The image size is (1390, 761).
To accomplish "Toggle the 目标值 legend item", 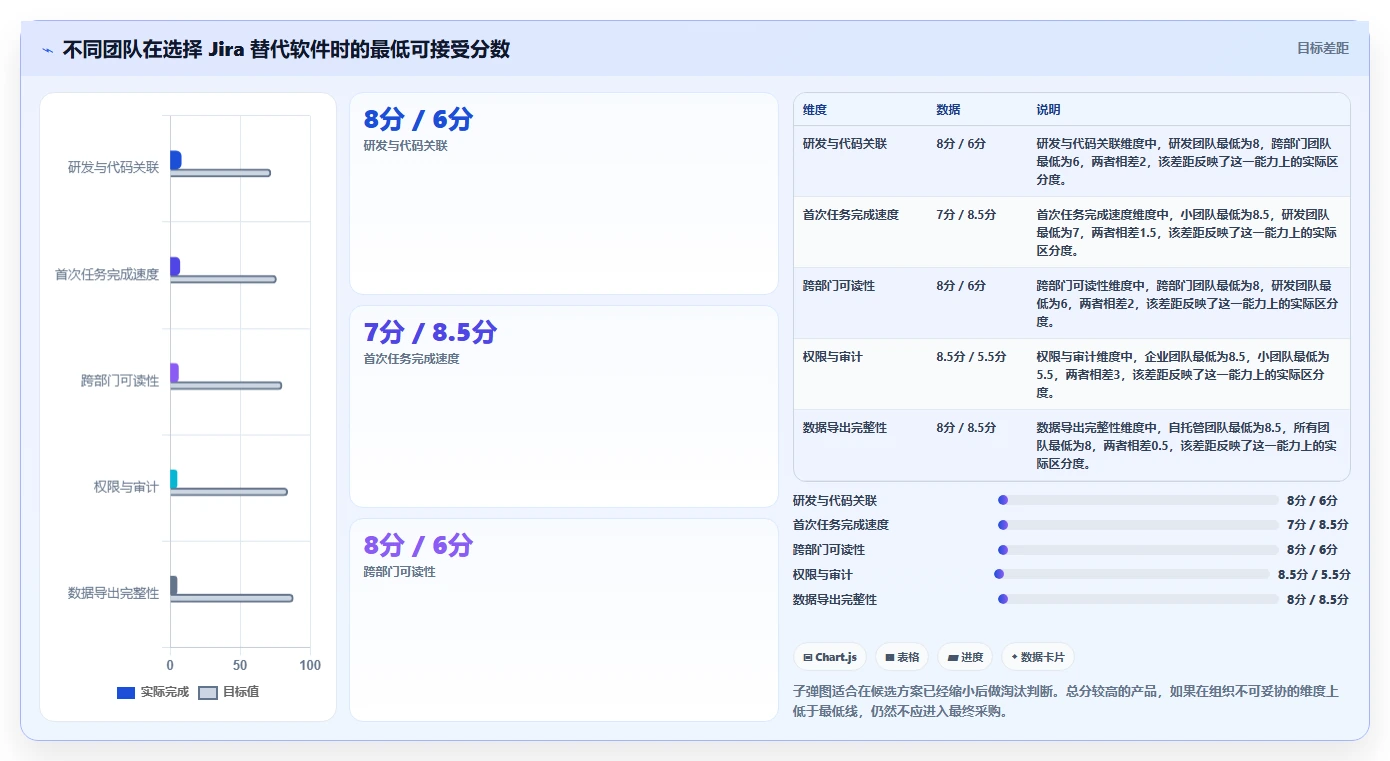I will [229, 692].
